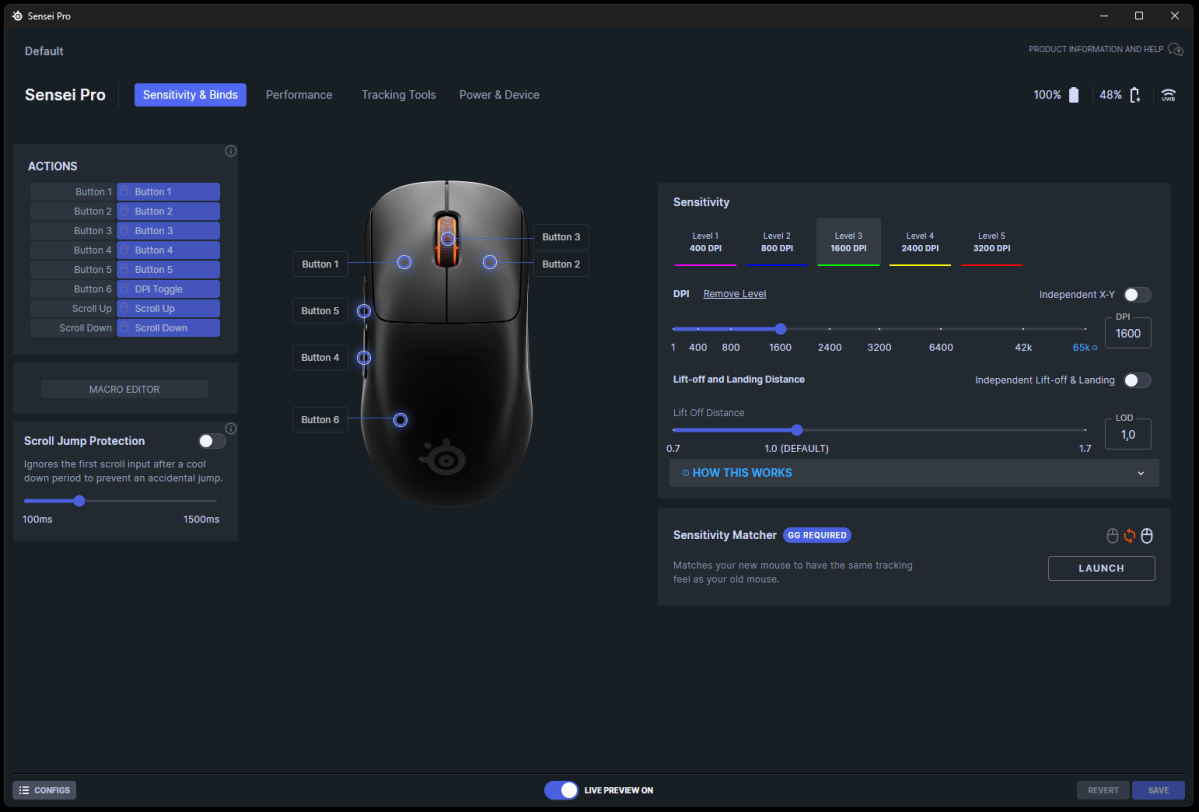Click the DPI slider handle

781,330
